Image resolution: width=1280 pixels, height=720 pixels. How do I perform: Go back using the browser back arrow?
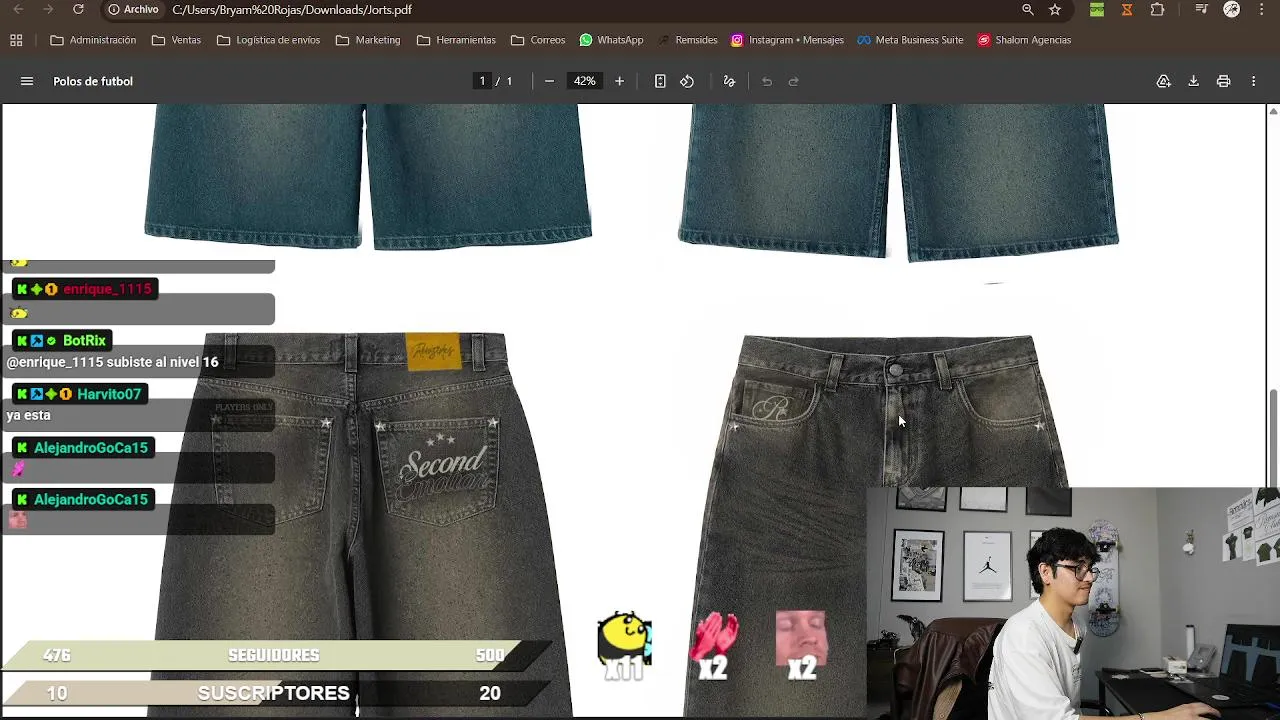18,9
